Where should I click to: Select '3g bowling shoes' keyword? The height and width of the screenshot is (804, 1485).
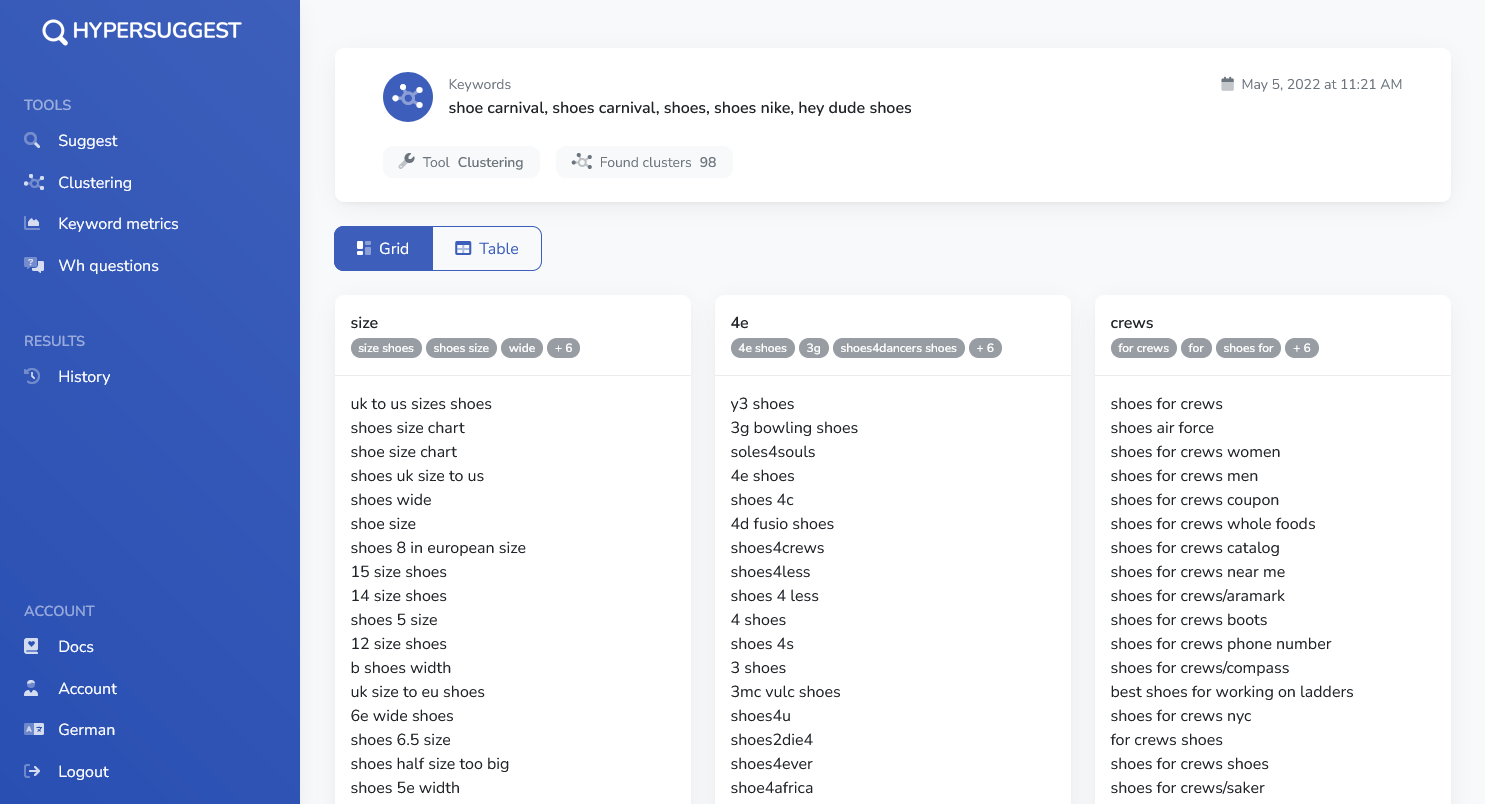(x=794, y=428)
